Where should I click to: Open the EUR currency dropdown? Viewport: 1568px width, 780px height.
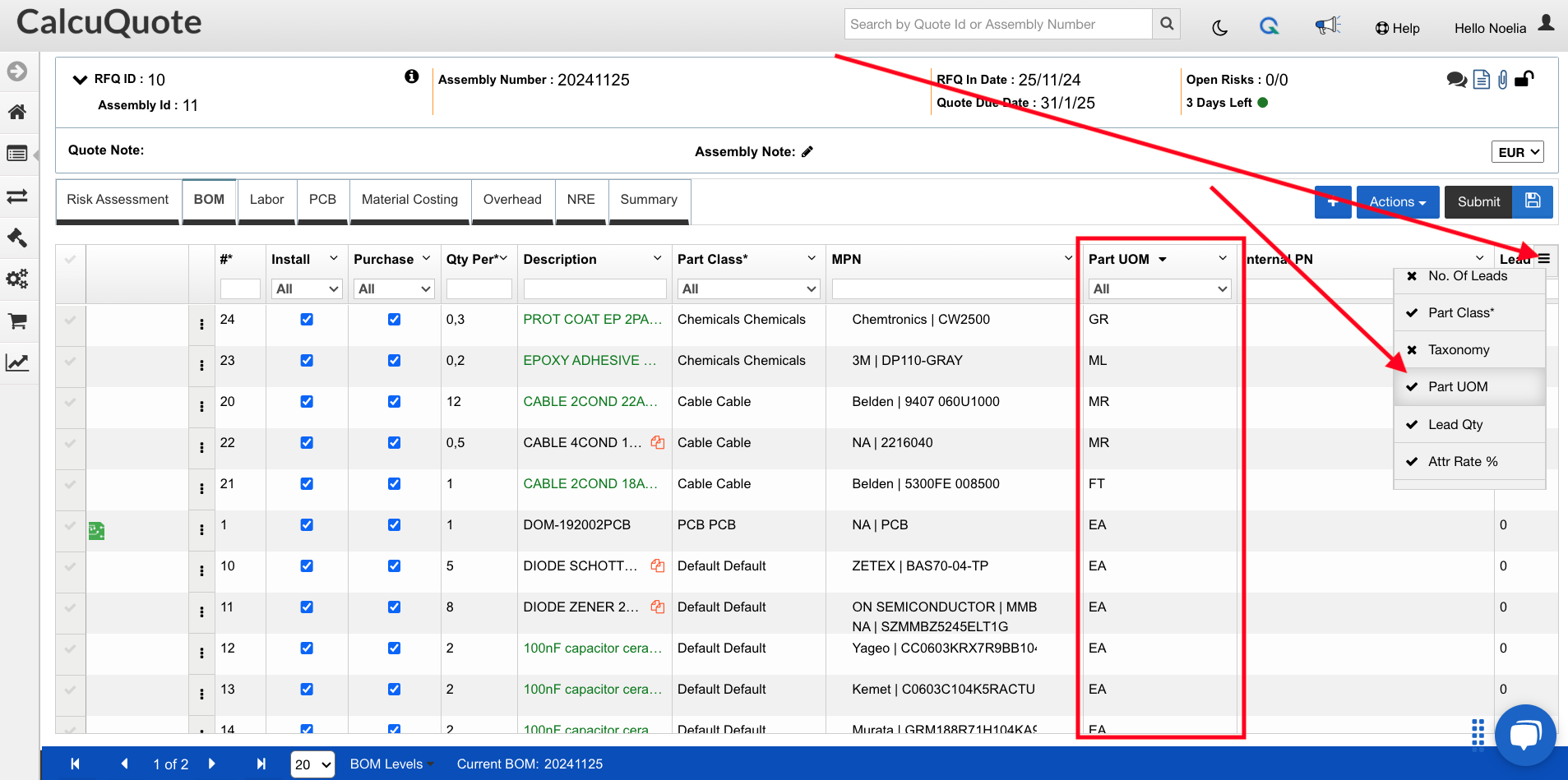click(1517, 152)
